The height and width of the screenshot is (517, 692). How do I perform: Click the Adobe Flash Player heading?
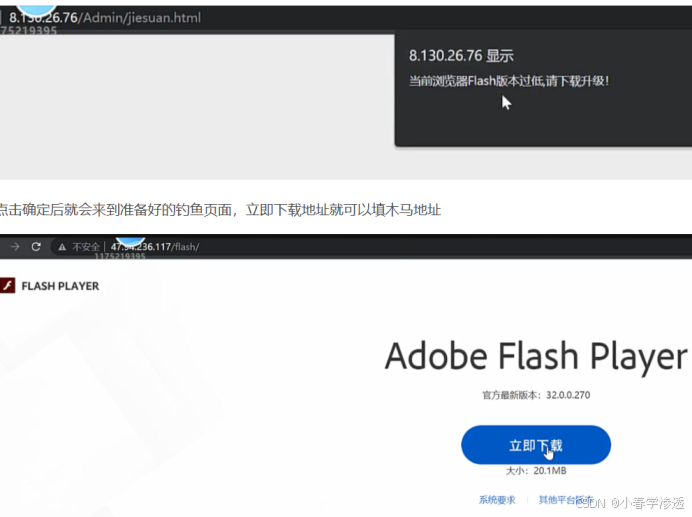point(536,356)
